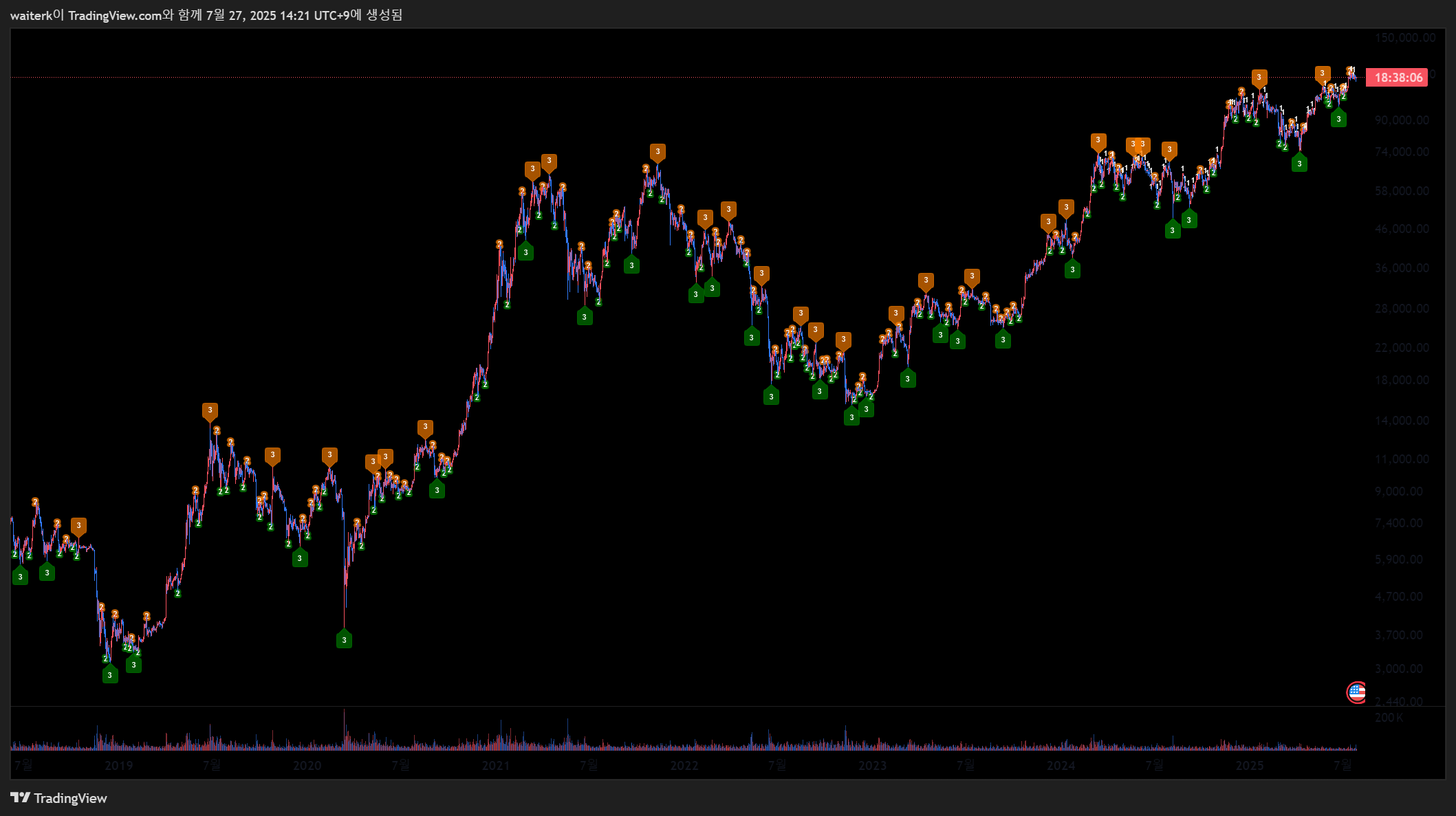Click the 2022 label on the time axis
The width and height of the screenshot is (1456, 816).
click(x=684, y=766)
